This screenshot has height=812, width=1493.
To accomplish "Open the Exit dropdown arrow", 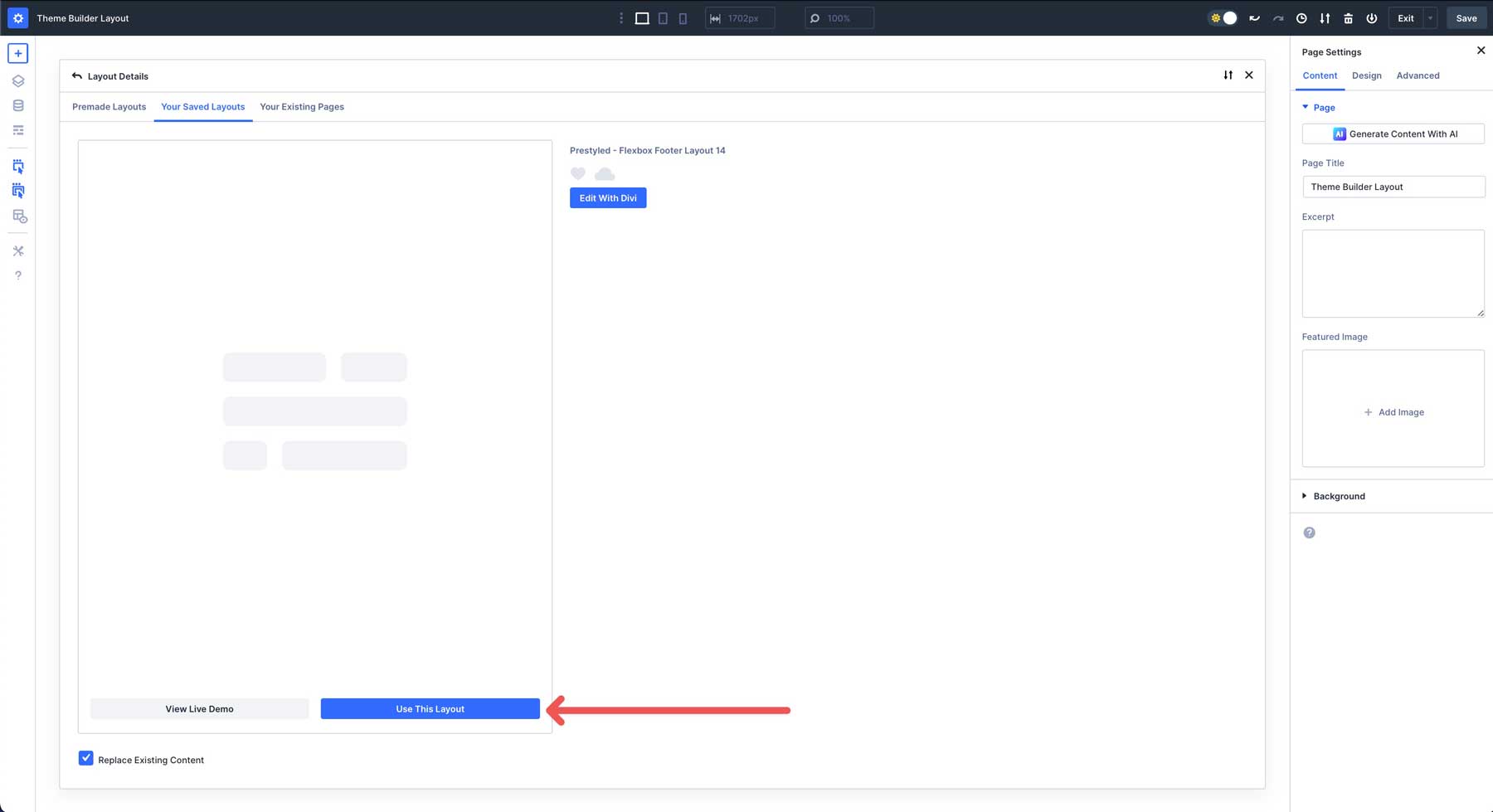I will pyautogui.click(x=1429, y=17).
